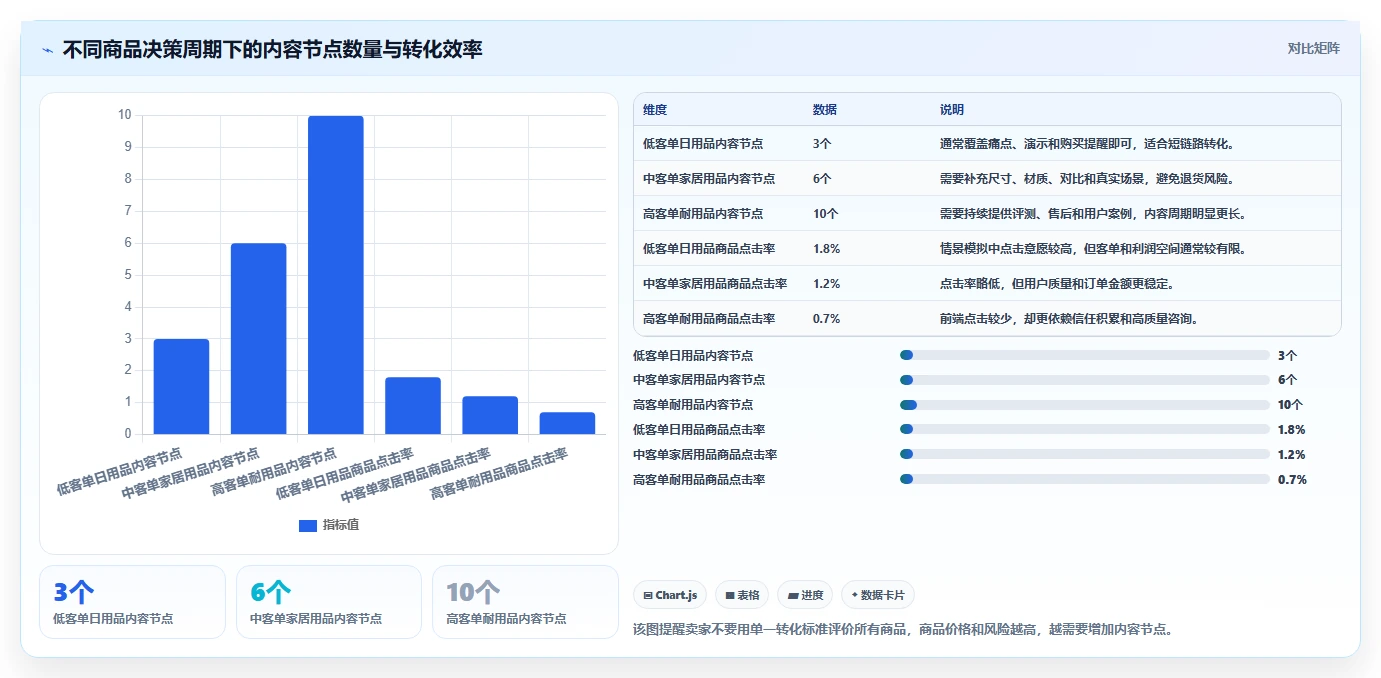1381x678 pixels.
Task: Click the 1.8% label beside progress bar
Action: pos(1291,430)
